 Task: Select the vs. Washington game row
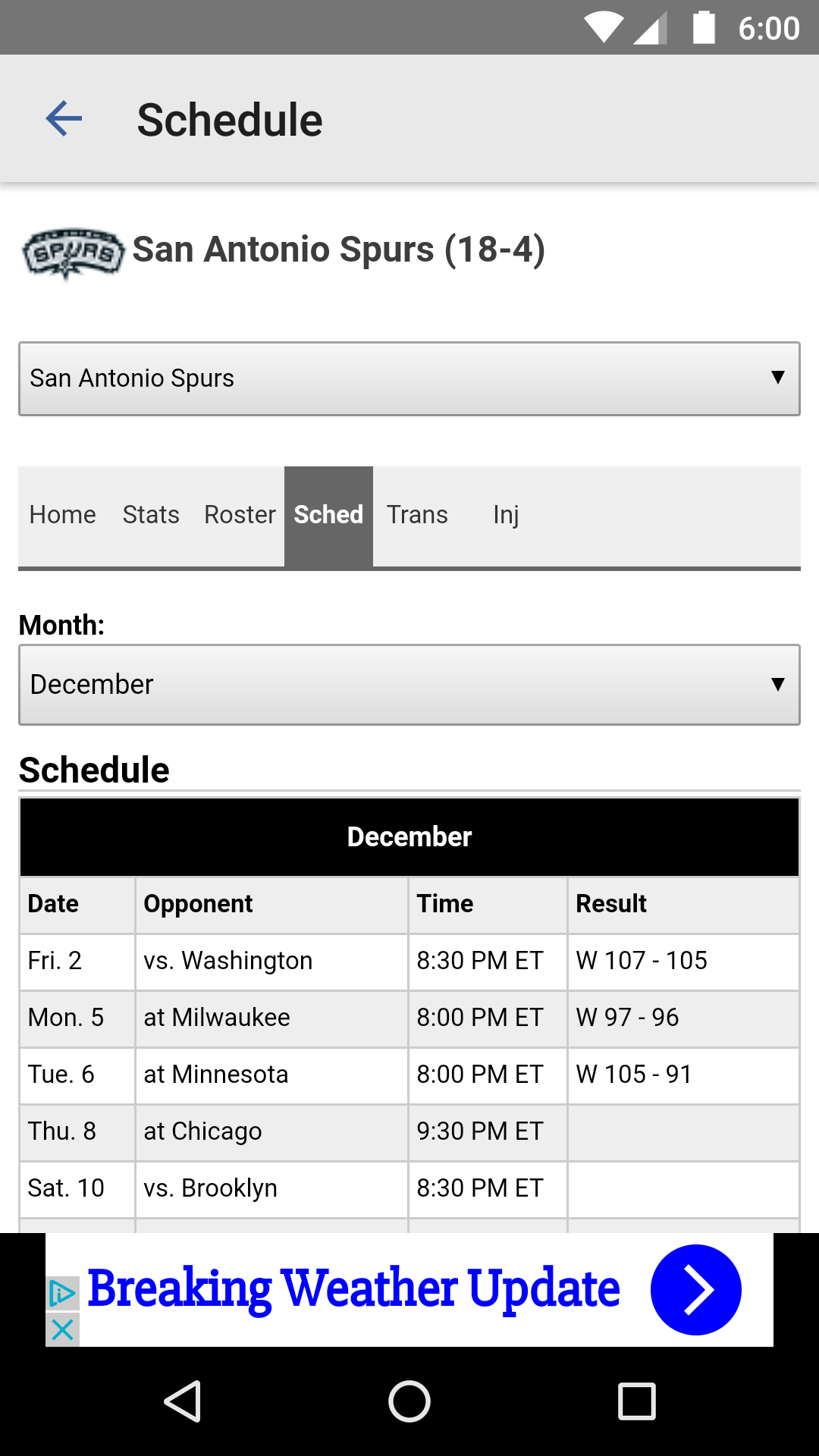coord(409,961)
